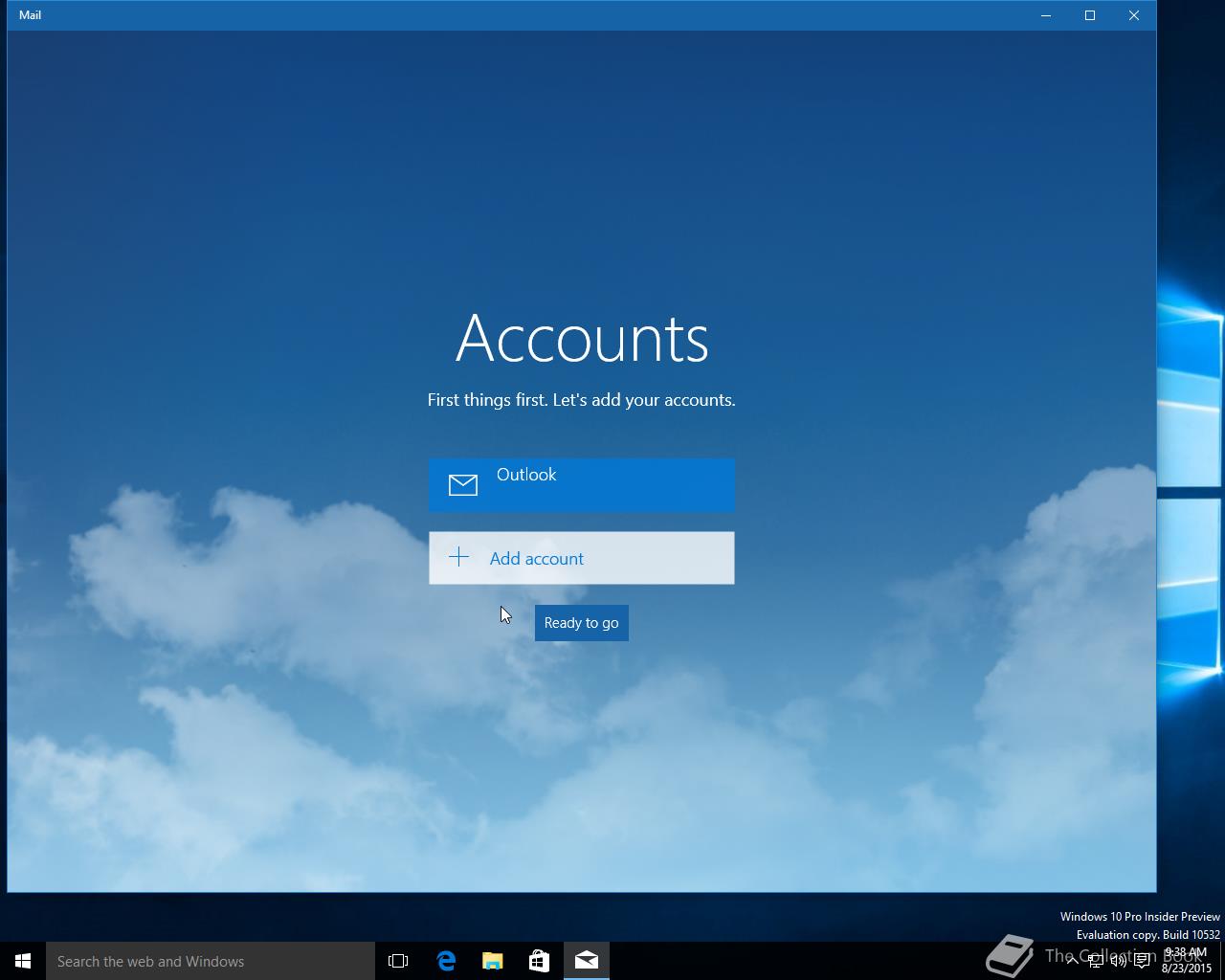Image resolution: width=1225 pixels, height=980 pixels.
Task: Click the Add account button
Action: (x=582, y=558)
